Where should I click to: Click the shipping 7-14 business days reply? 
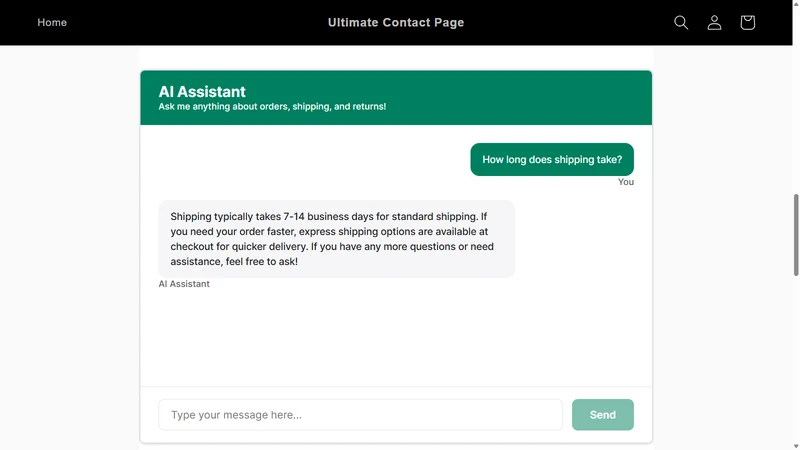point(336,239)
